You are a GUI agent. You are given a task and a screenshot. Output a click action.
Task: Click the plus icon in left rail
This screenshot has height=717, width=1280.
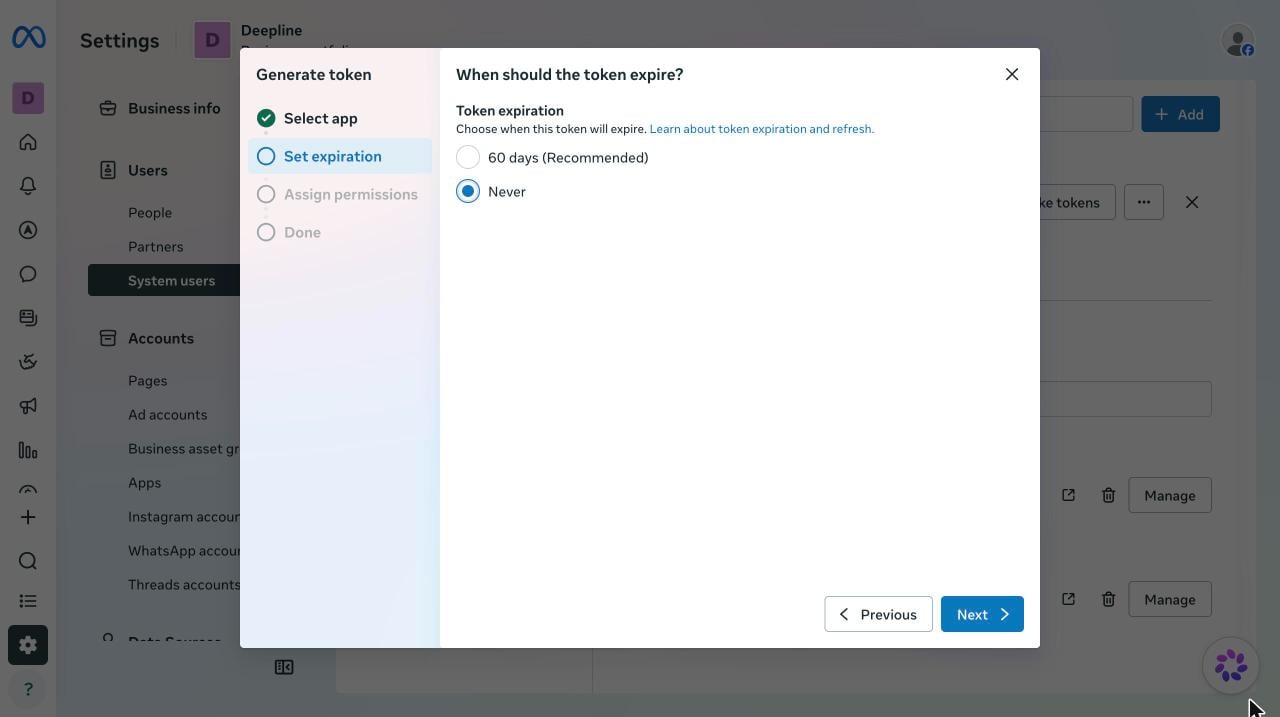pos(28,517)
